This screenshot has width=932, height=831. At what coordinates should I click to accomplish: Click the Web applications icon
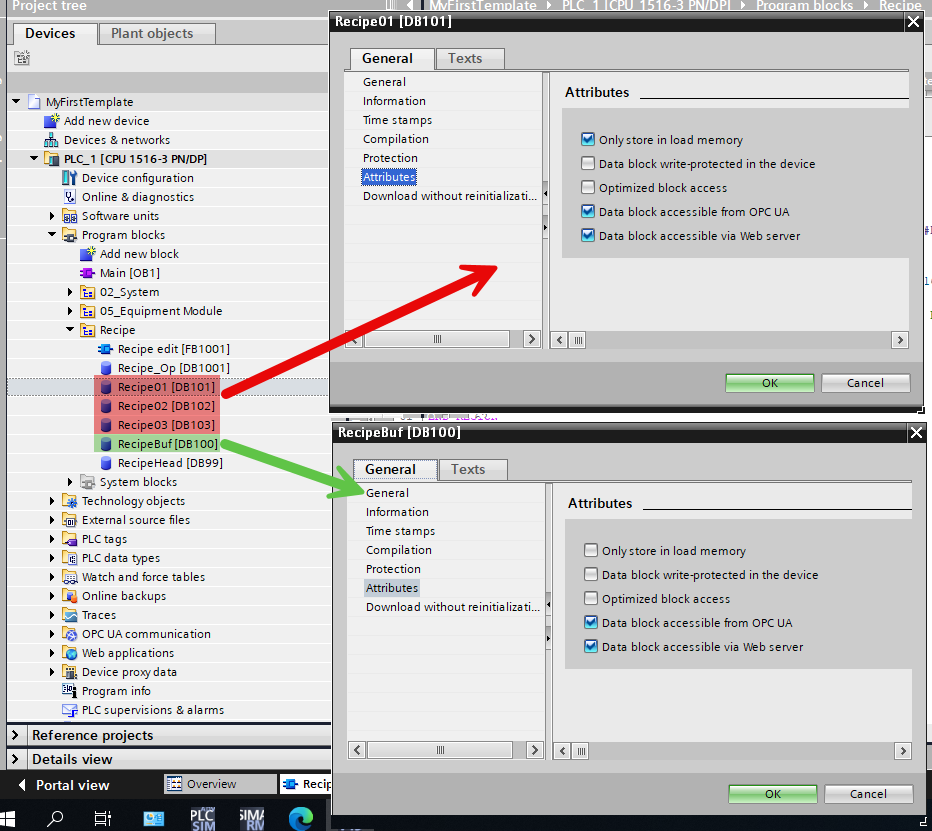[70, 653]
